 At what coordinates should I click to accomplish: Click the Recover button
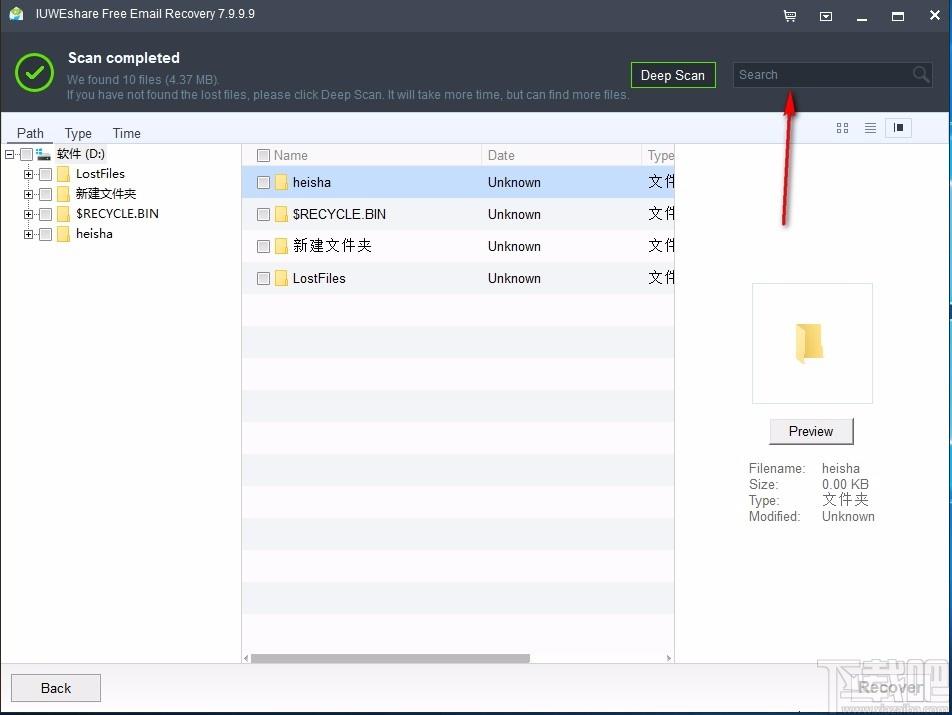point(889,687)
